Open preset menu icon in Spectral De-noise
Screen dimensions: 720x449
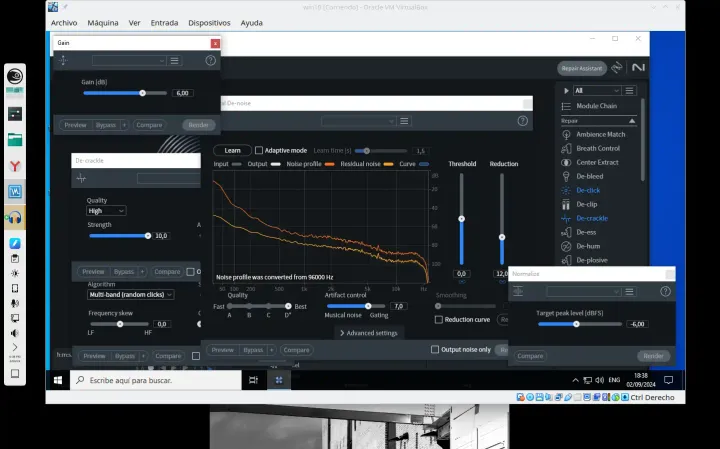pyautogui.click(x=404, y=121)
